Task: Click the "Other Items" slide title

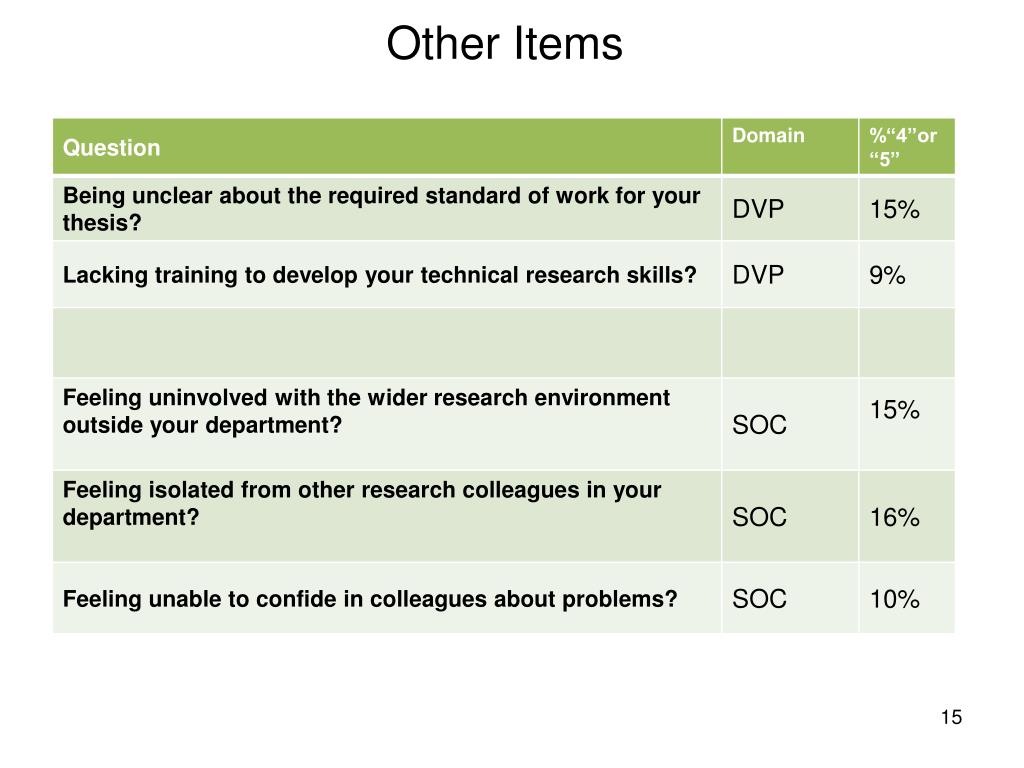Action: pyautogui.click(x=504, y=44)
